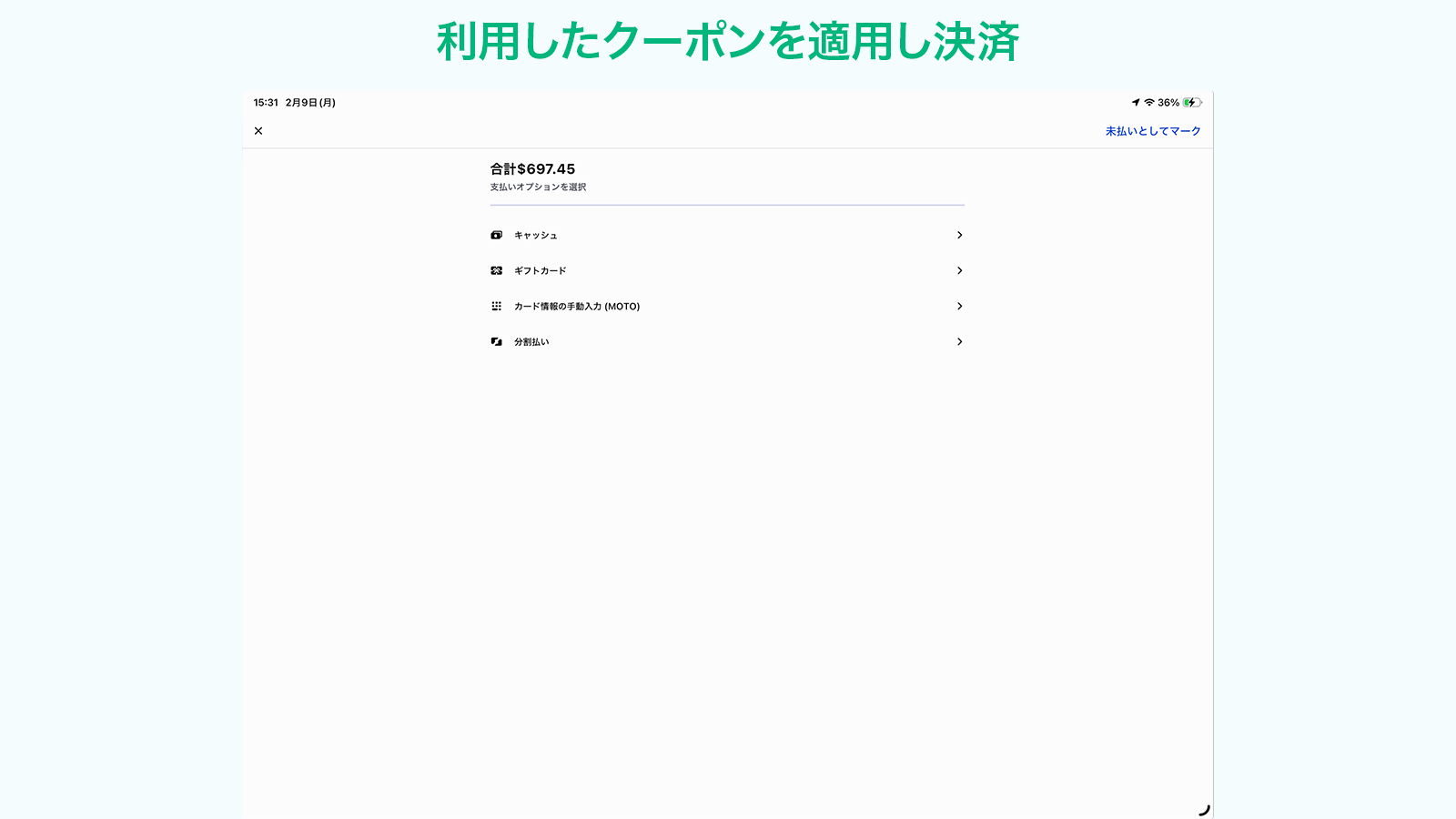Screen dimensions: 1456x819
Task: Click the time 15:31 in the status bar
Action: point(268,102)
